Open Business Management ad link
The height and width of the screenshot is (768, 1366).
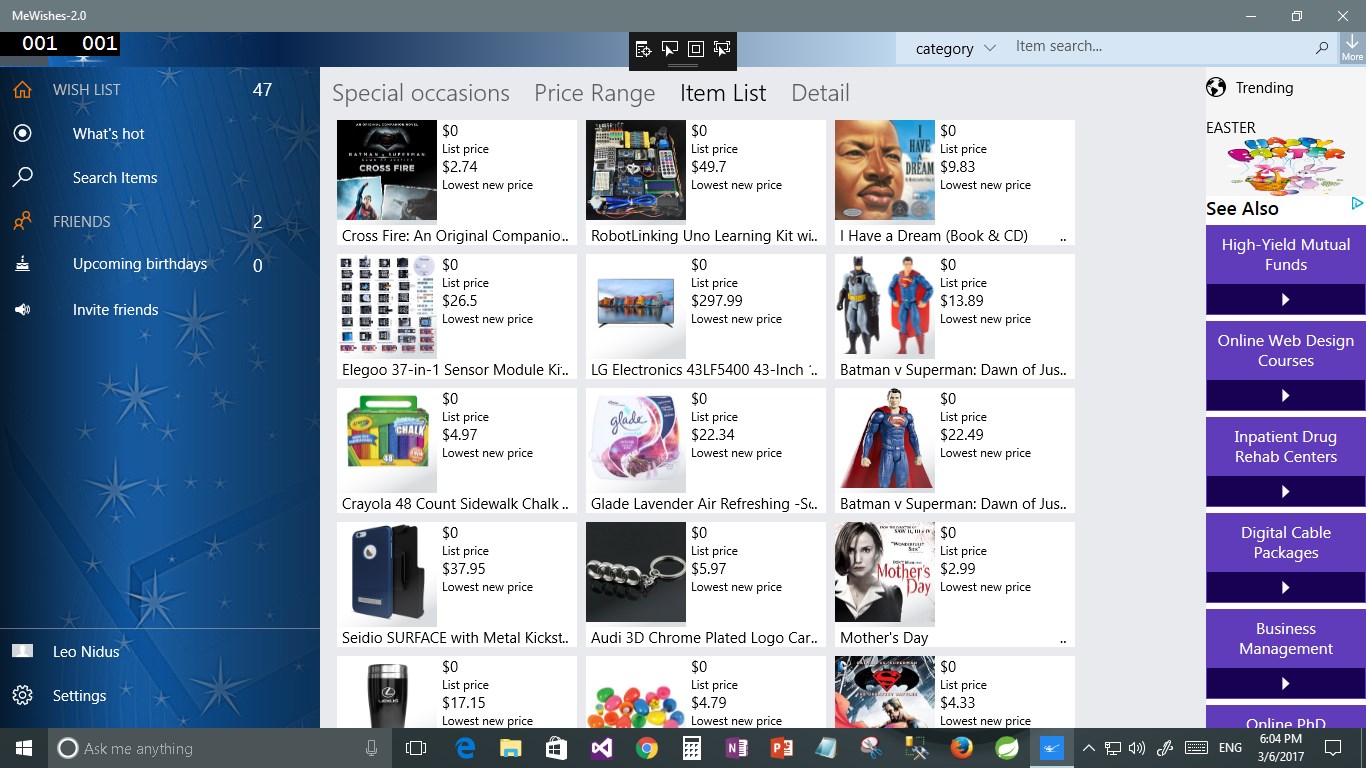pos(1286,639)
